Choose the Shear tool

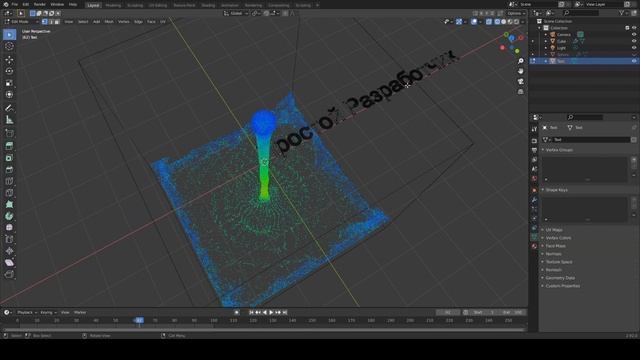pos(9,263)
